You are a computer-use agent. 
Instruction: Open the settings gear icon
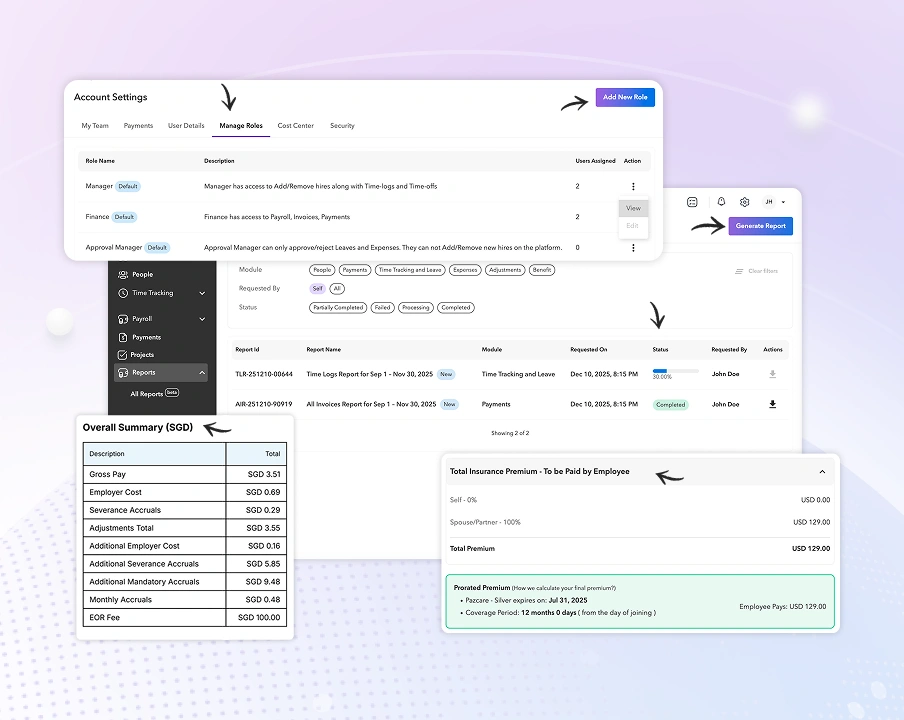point(744,202)
